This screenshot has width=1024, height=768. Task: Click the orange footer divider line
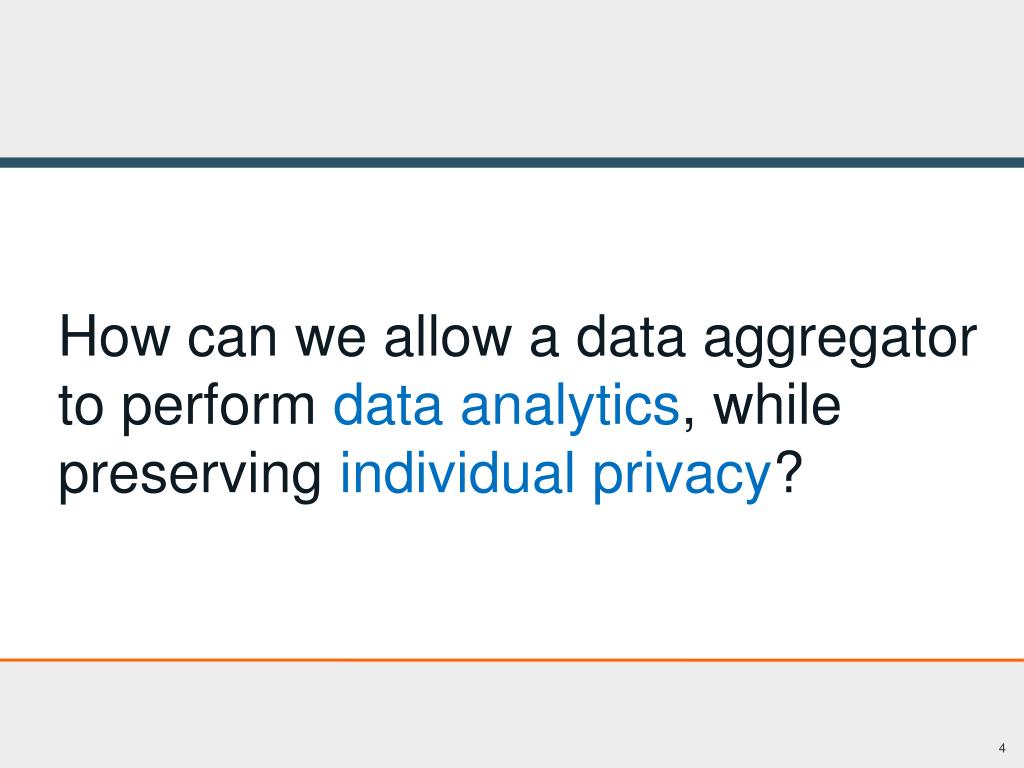[x=512, y=660]
